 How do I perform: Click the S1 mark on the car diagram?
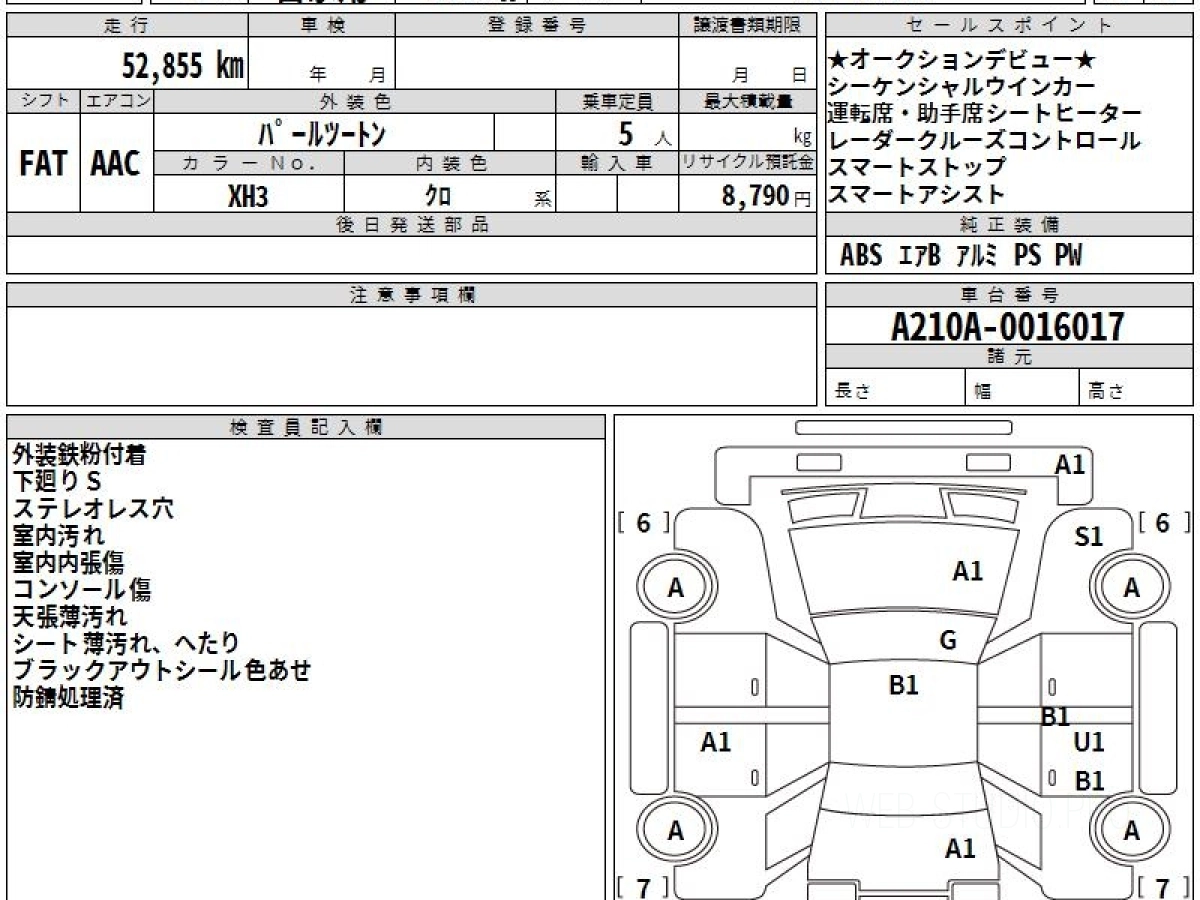(1088, 537)
